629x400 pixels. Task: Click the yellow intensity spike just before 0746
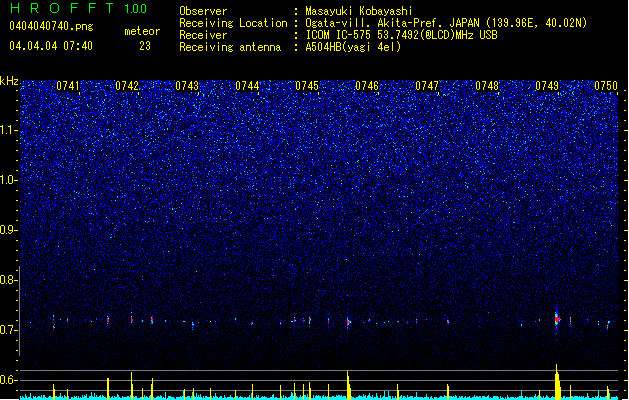tap(348, 385)
